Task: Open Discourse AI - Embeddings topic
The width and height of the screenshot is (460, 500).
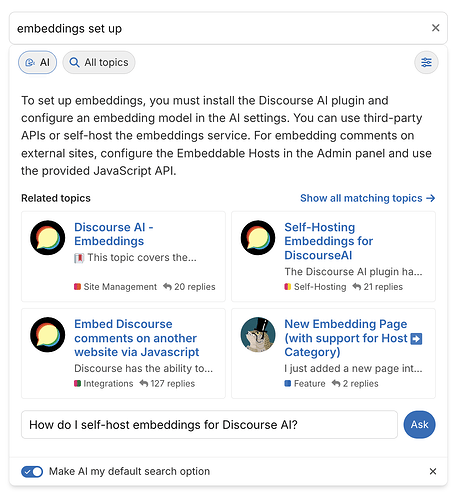Action: (113, 234)
